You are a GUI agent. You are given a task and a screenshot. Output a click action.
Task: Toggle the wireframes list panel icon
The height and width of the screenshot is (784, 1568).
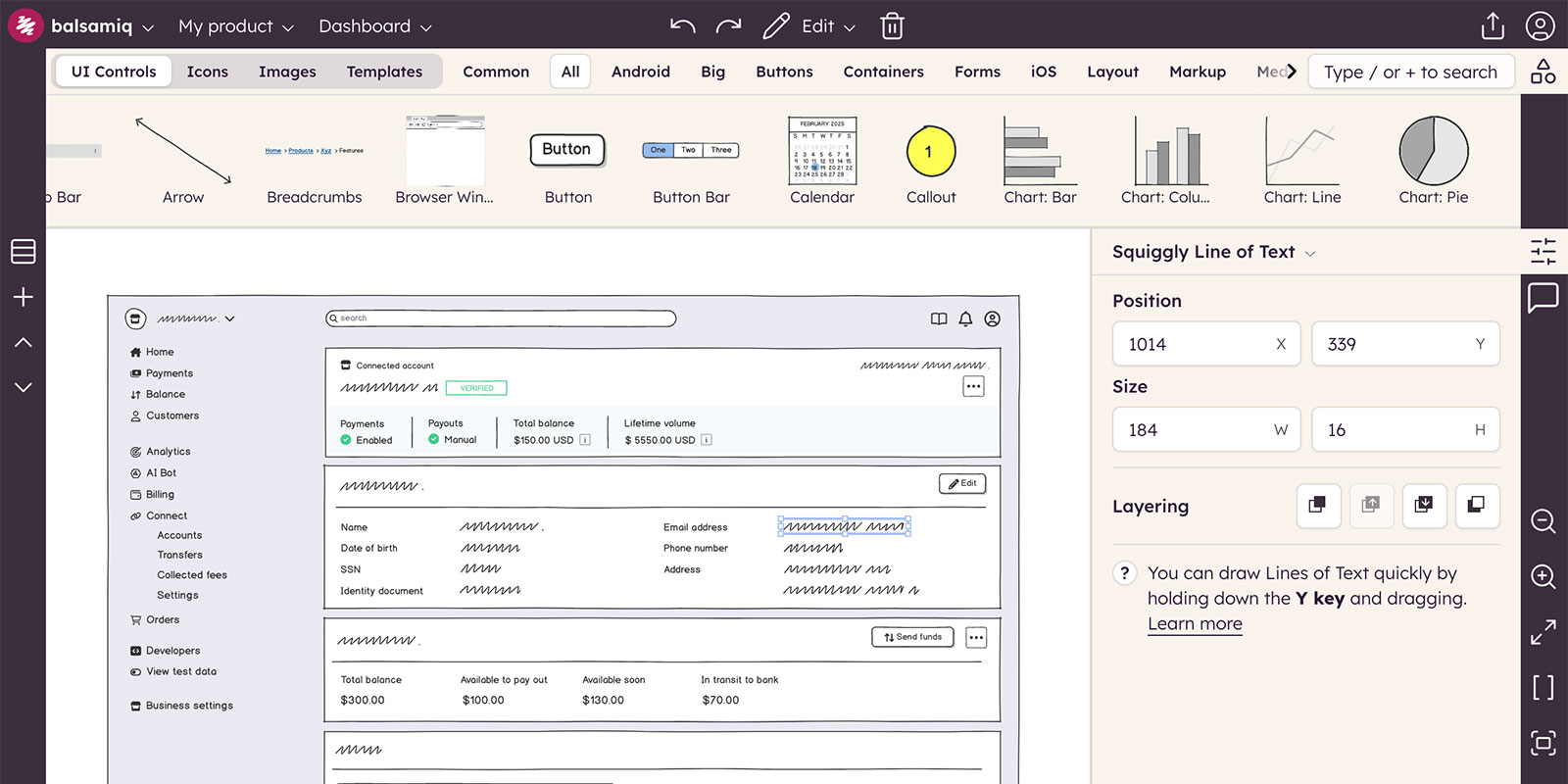pyautogui.click(x=24, y=252)
